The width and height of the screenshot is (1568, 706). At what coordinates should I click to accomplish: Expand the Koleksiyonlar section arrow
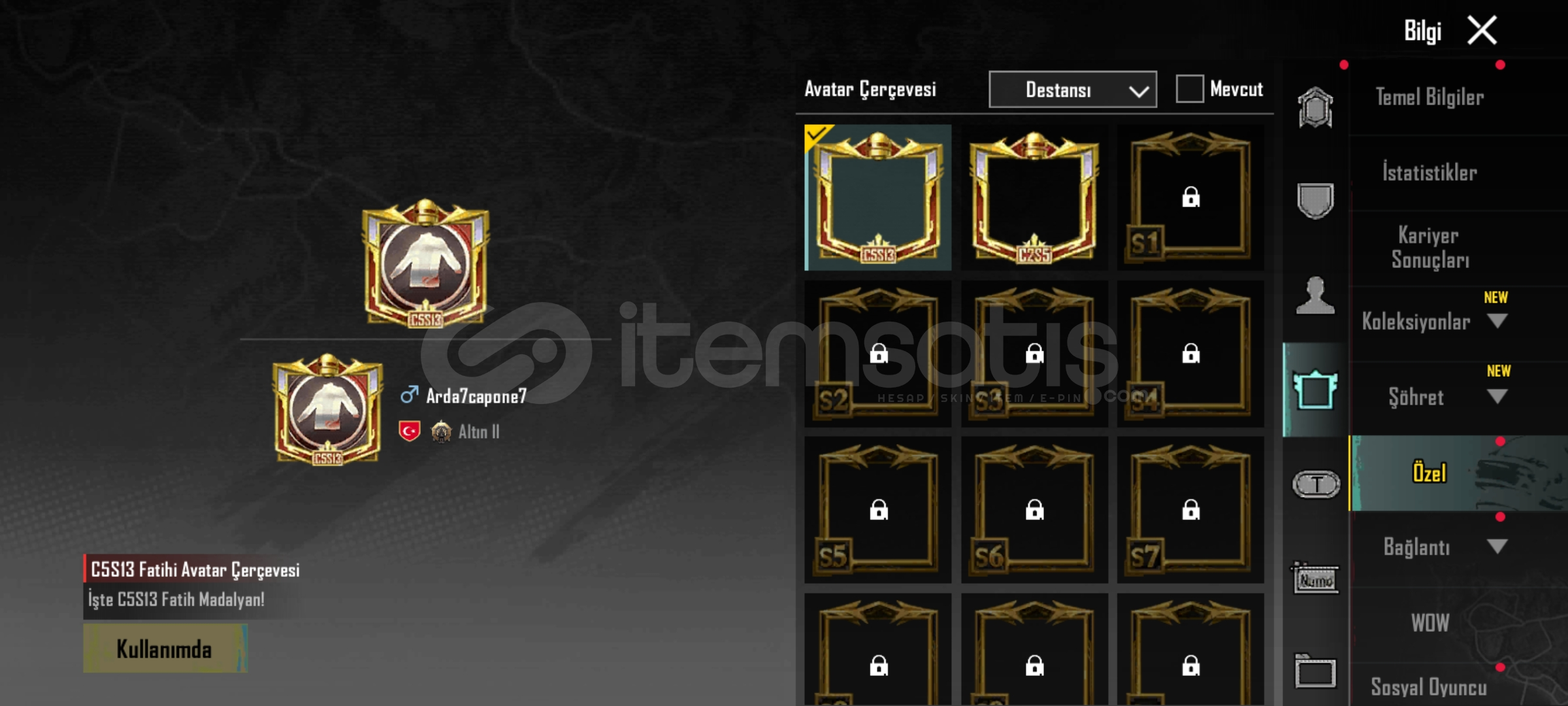click(x=1497, y=321)
